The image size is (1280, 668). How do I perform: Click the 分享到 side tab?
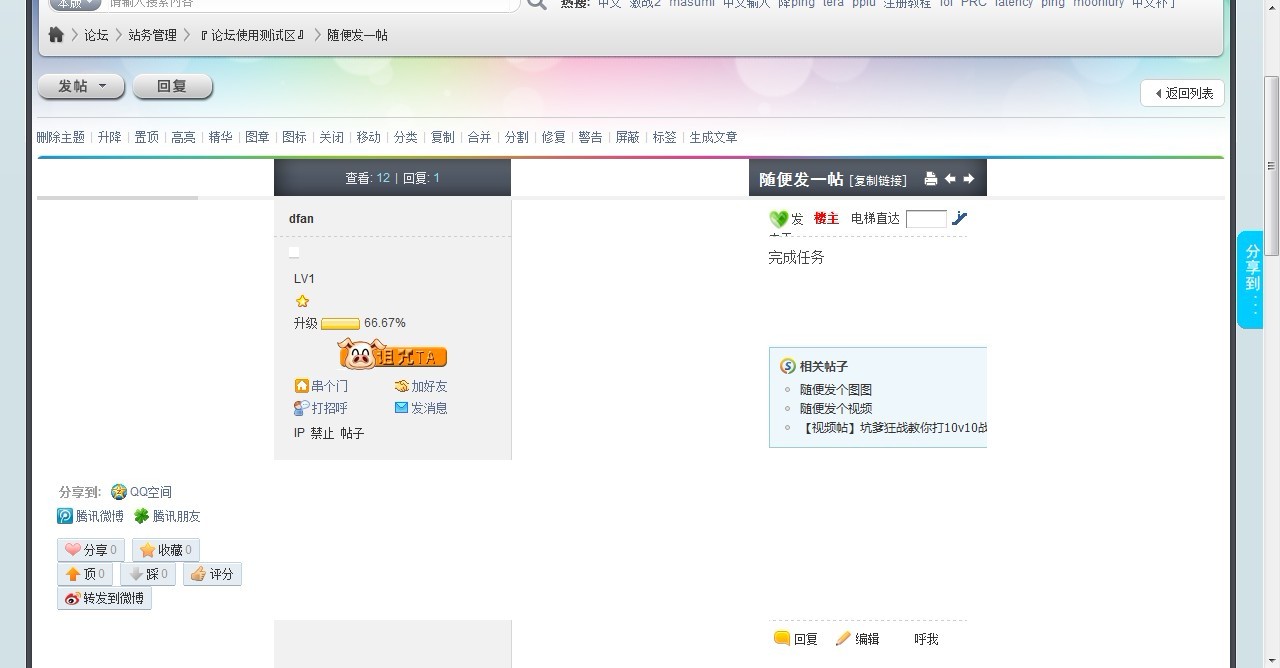[1250, 279]
